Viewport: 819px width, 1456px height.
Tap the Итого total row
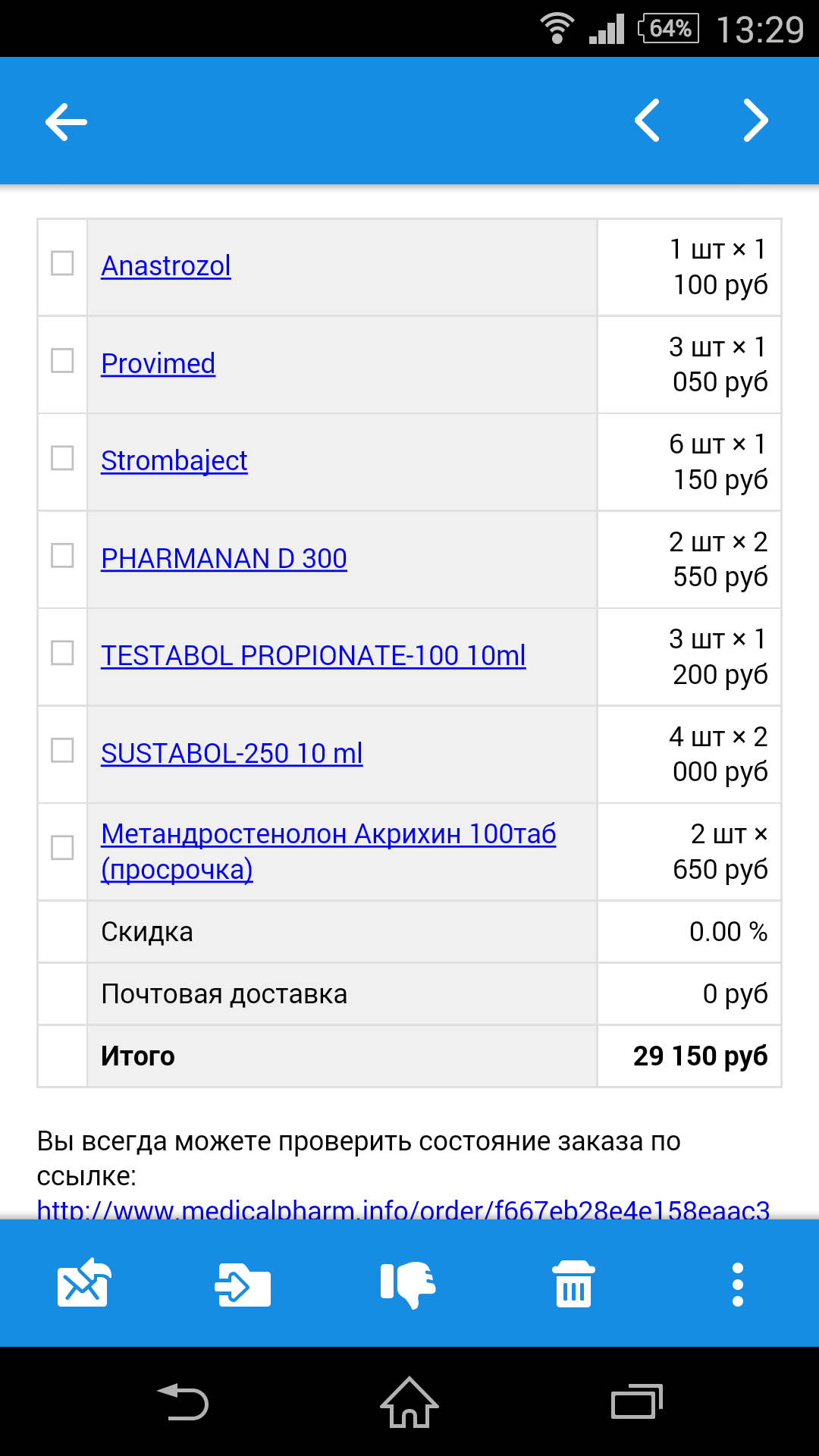(409, 1056)
